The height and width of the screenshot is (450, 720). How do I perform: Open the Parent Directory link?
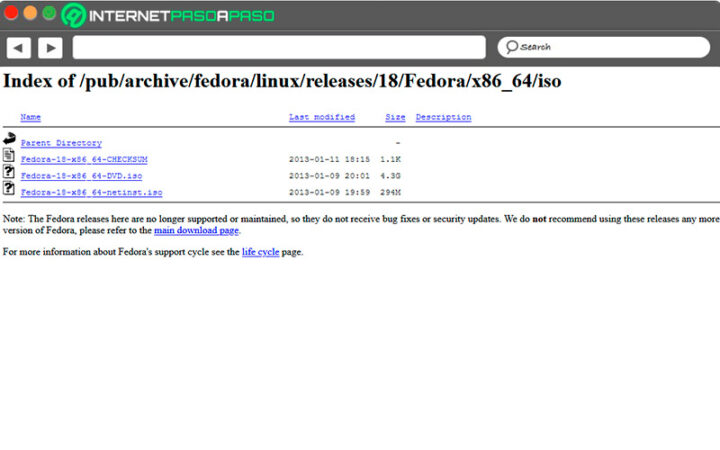[61, 143]
